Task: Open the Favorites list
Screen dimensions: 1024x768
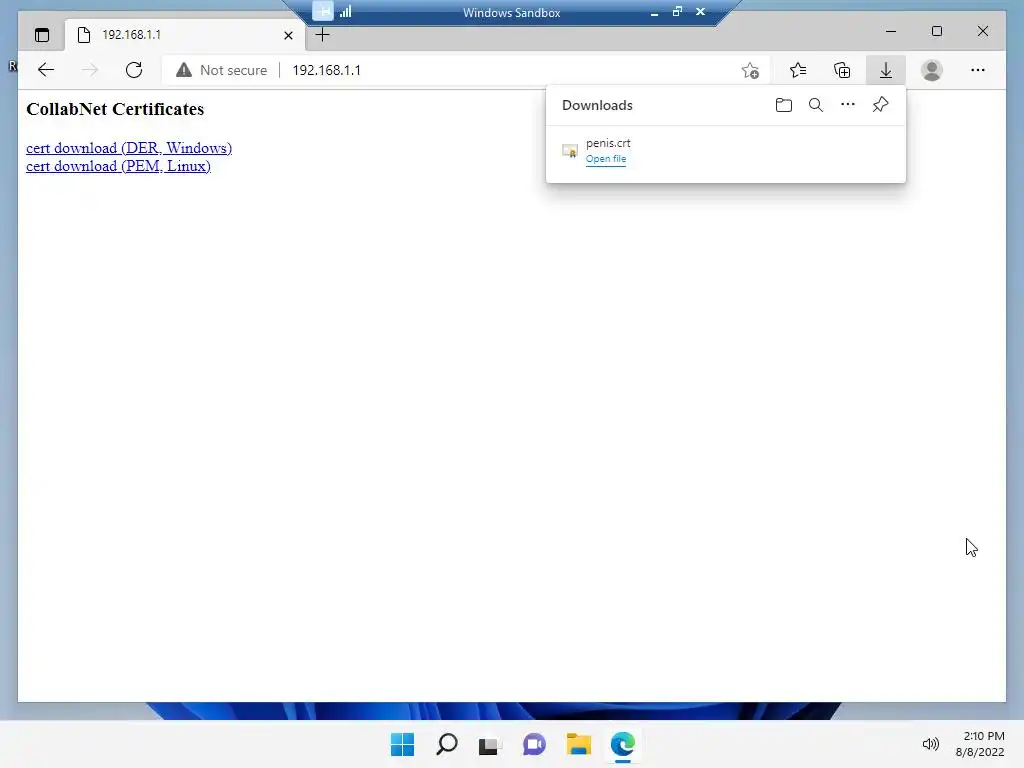Action: tap(798, 70)
